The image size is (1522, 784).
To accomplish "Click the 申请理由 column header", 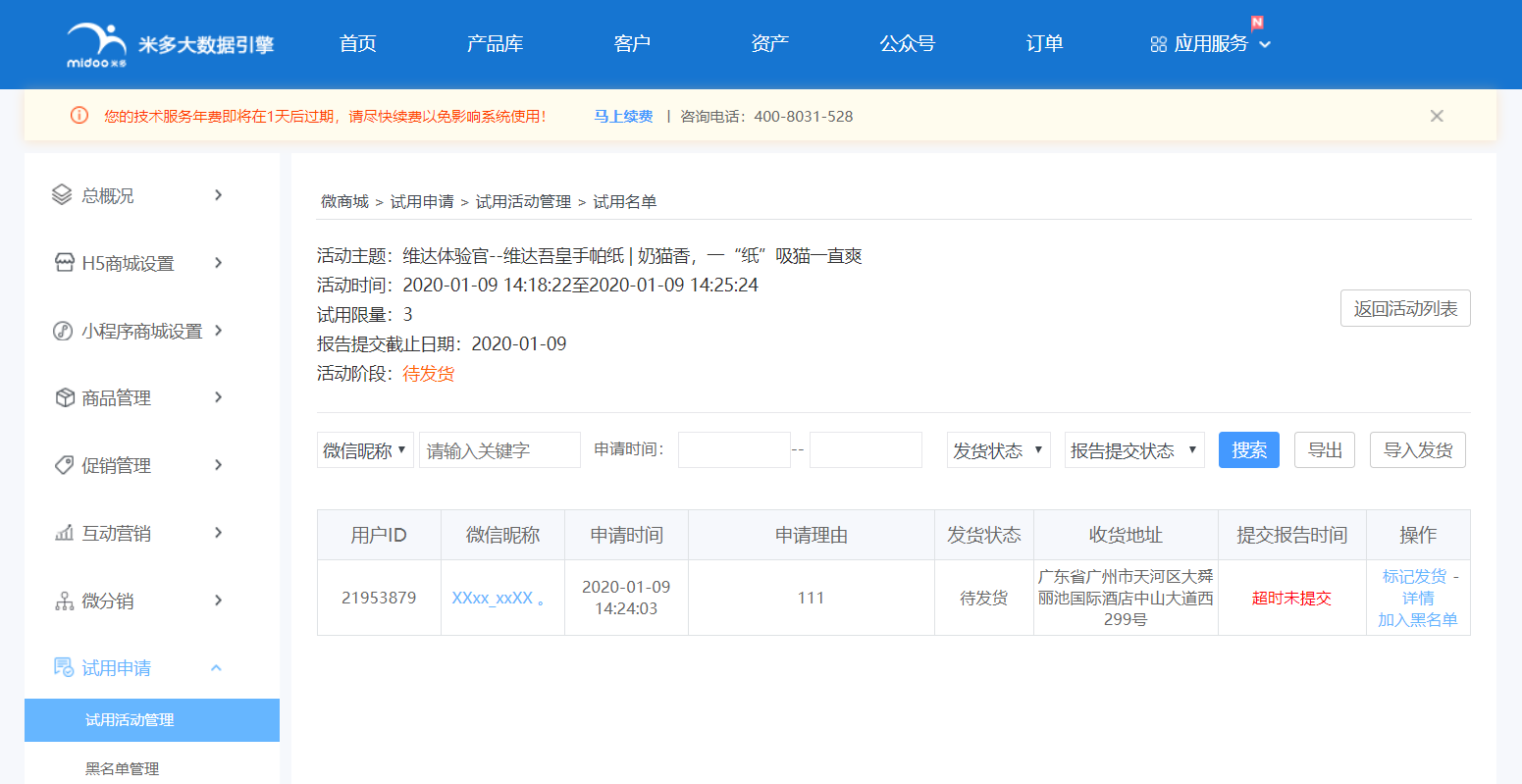I will coord(811,535).
